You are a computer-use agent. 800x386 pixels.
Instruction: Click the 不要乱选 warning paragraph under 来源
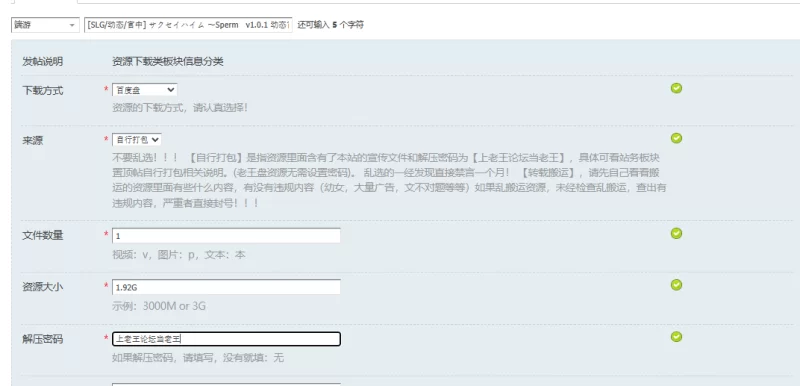[x=389, y=180]
